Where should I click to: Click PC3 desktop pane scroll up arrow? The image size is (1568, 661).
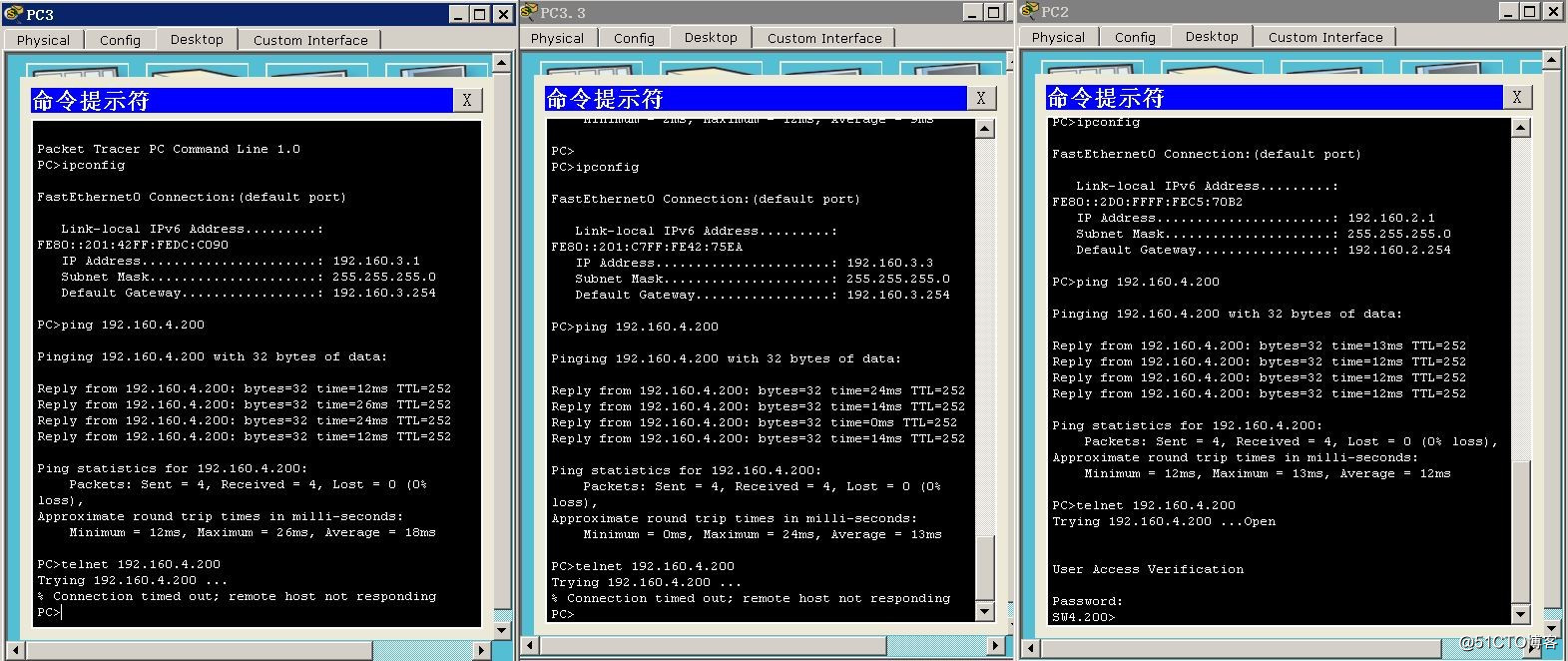point(503,65)
